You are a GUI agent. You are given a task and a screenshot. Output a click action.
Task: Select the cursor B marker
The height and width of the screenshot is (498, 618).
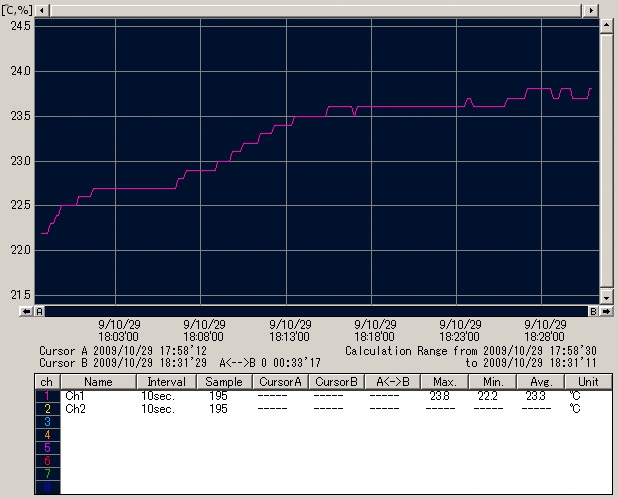pos(593,311)
